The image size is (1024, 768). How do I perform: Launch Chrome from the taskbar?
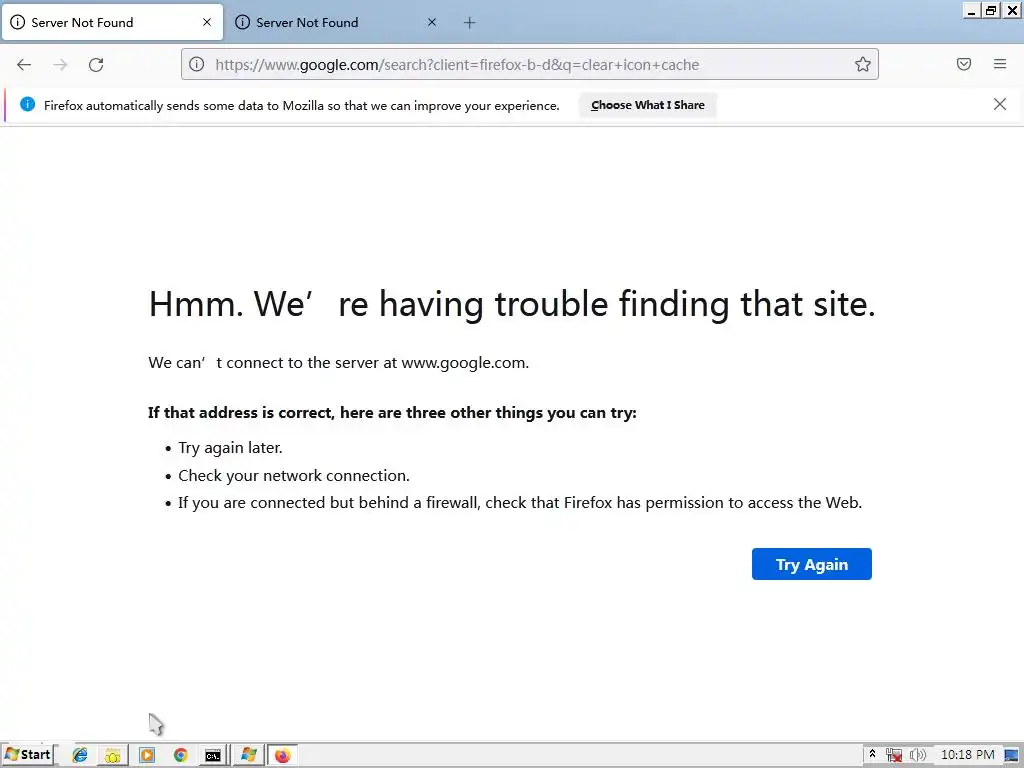[x=181, y=756]
